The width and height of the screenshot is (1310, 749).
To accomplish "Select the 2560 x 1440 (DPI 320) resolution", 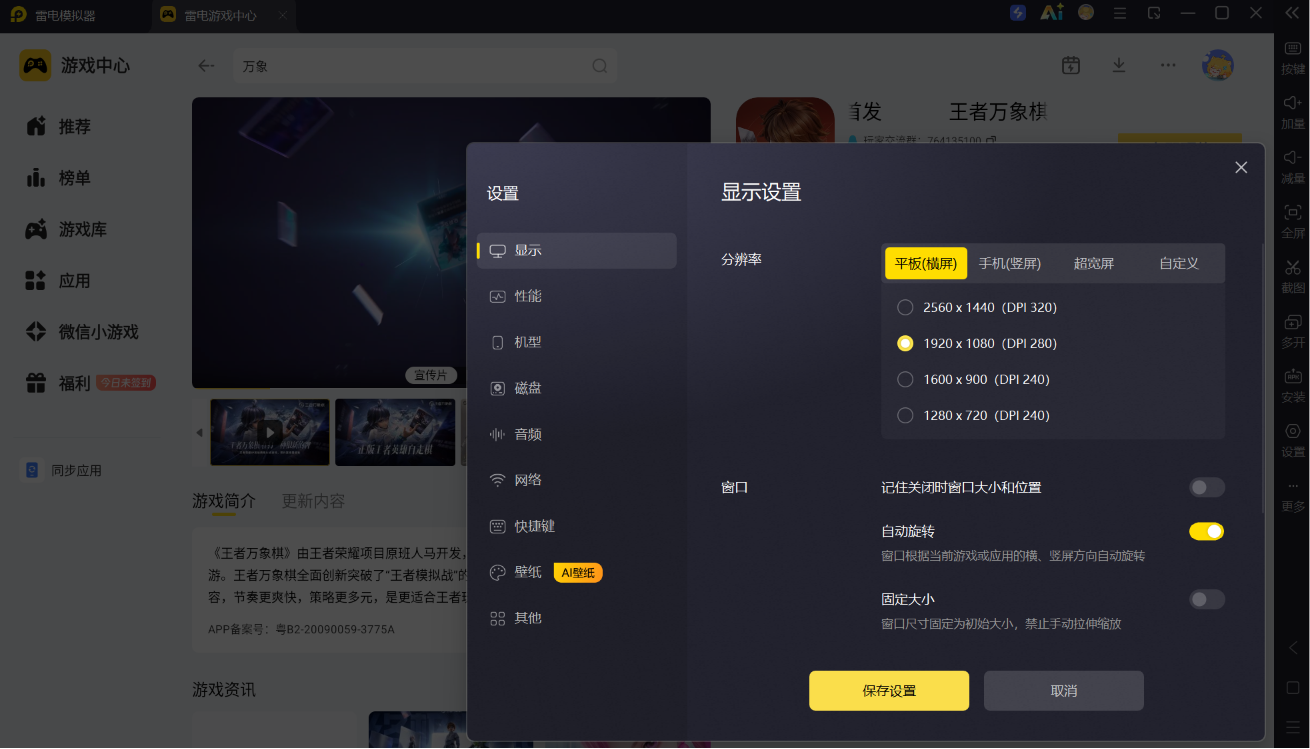I will (977, 307).
